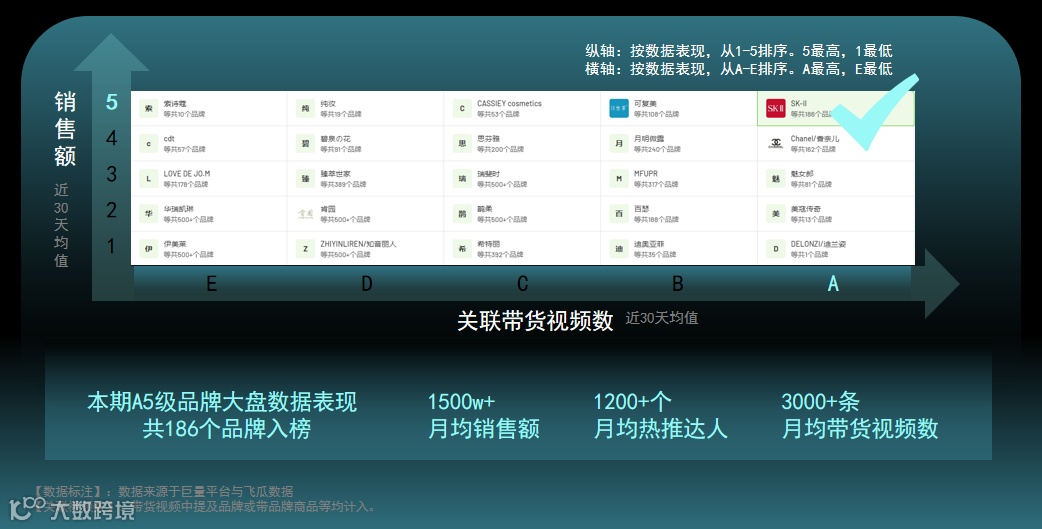Click the 横轴 sorting explanation line
The width and height of the screenshot is (1042, 529).
click(738, 68)
